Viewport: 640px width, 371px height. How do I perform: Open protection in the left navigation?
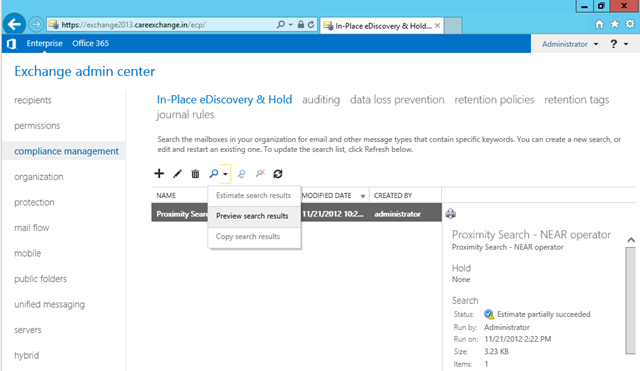coord(34,202)
